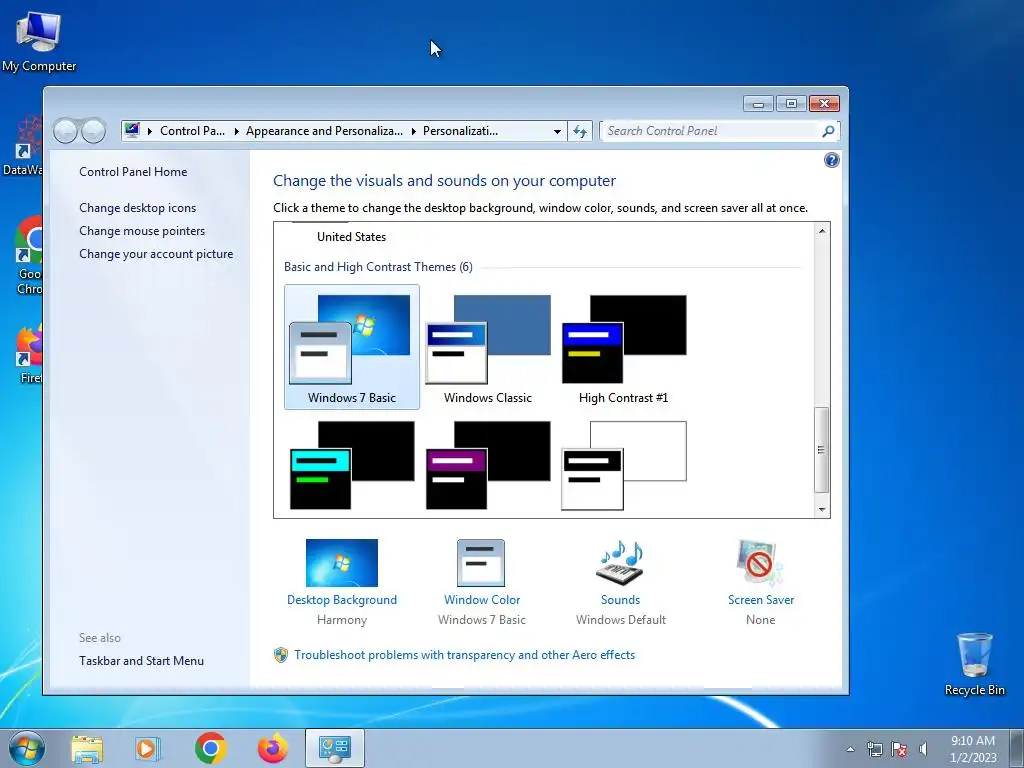The height and width of the screenshot is (768, 1024).
Task: Launch Firefox from the taskbar
Action: [x=273, y=748]
